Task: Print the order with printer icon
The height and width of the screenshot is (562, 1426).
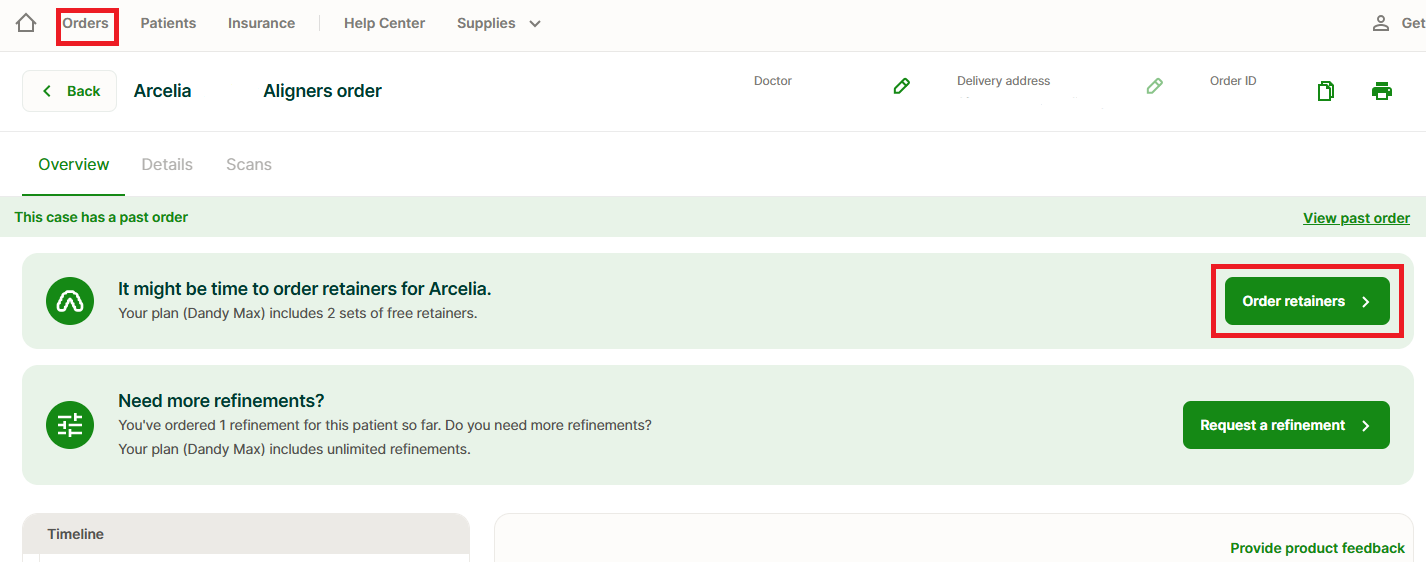Action: coord(1381,91)
